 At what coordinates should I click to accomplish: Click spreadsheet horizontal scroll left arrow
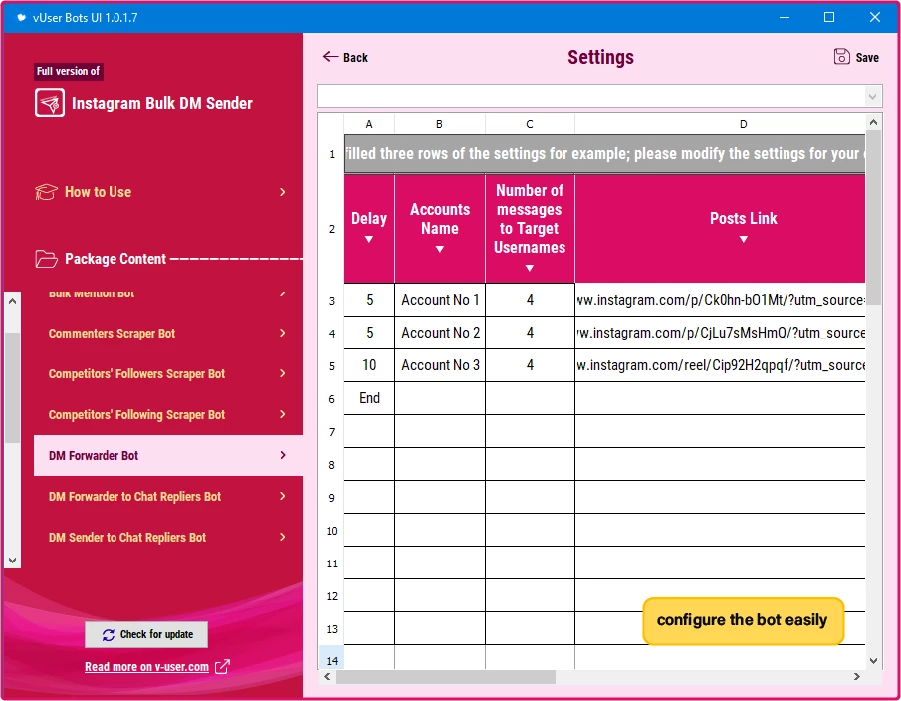[327, 677]
